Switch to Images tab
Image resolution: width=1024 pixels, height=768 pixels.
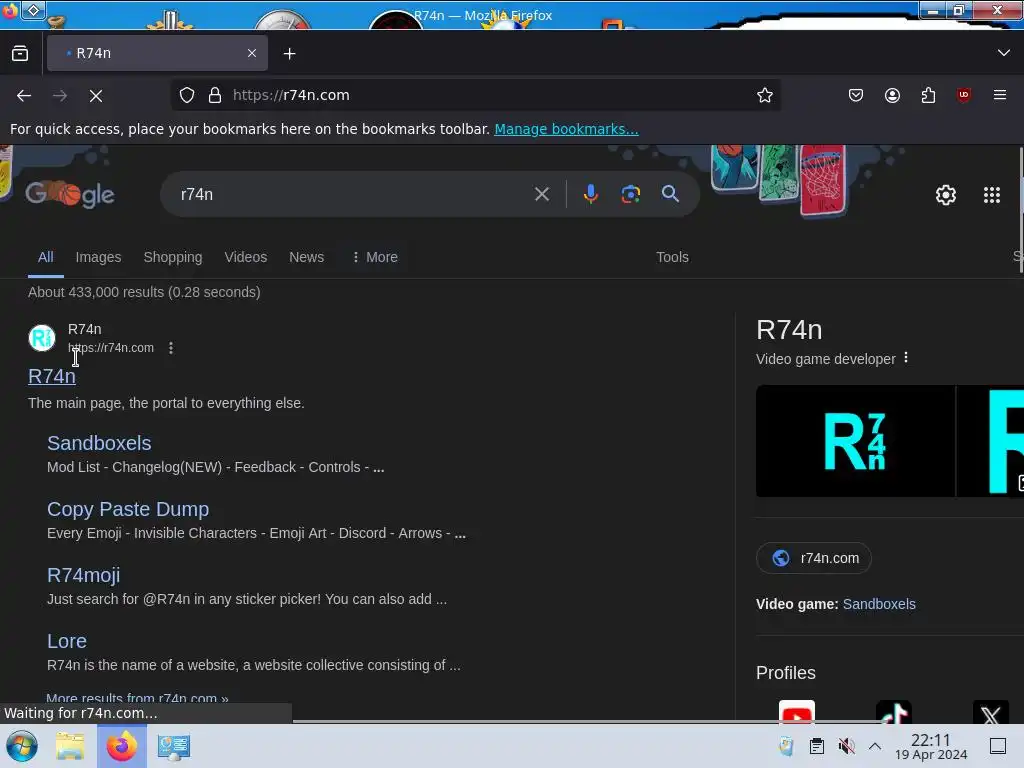click(x=98, y=257)
